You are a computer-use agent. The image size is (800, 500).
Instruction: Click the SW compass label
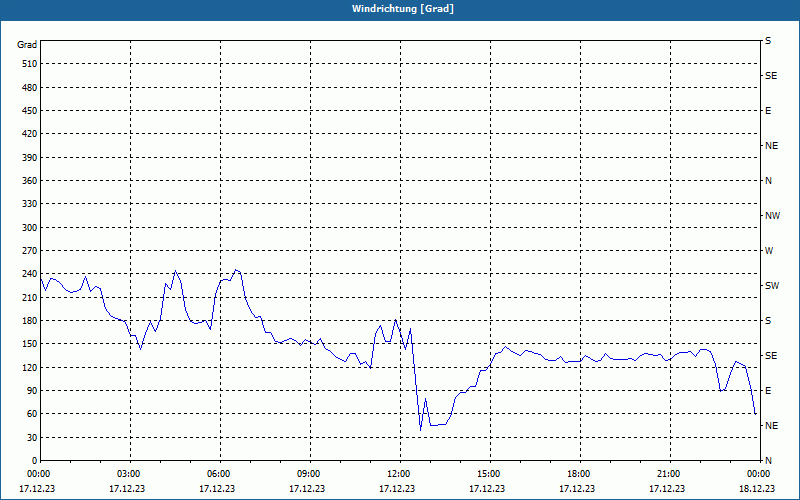pyautogui.click(x=772, y=286)
